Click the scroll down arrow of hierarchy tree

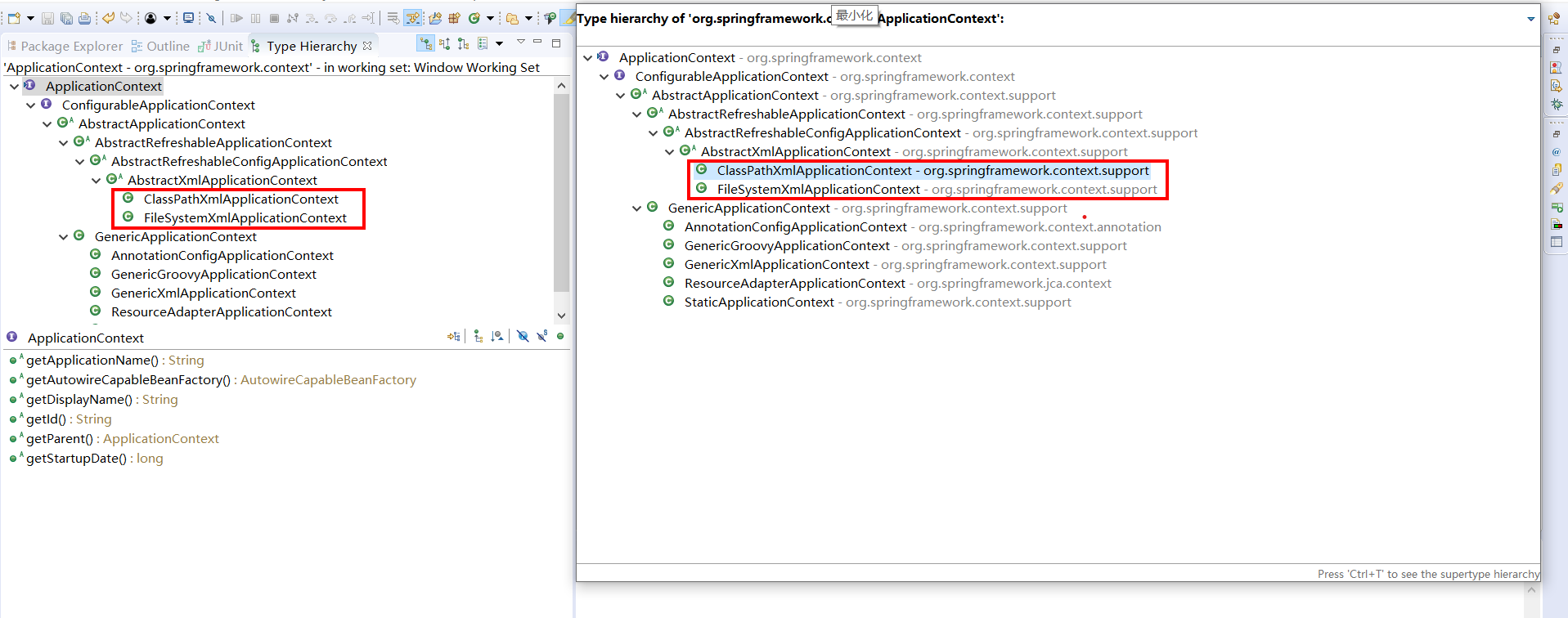(561, 316)
